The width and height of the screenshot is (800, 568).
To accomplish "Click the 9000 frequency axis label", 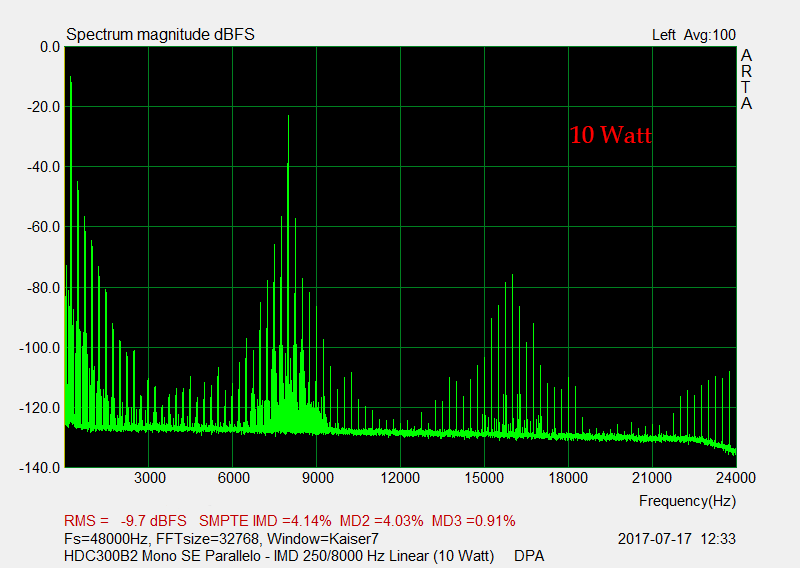I will [x=318, y=478].
